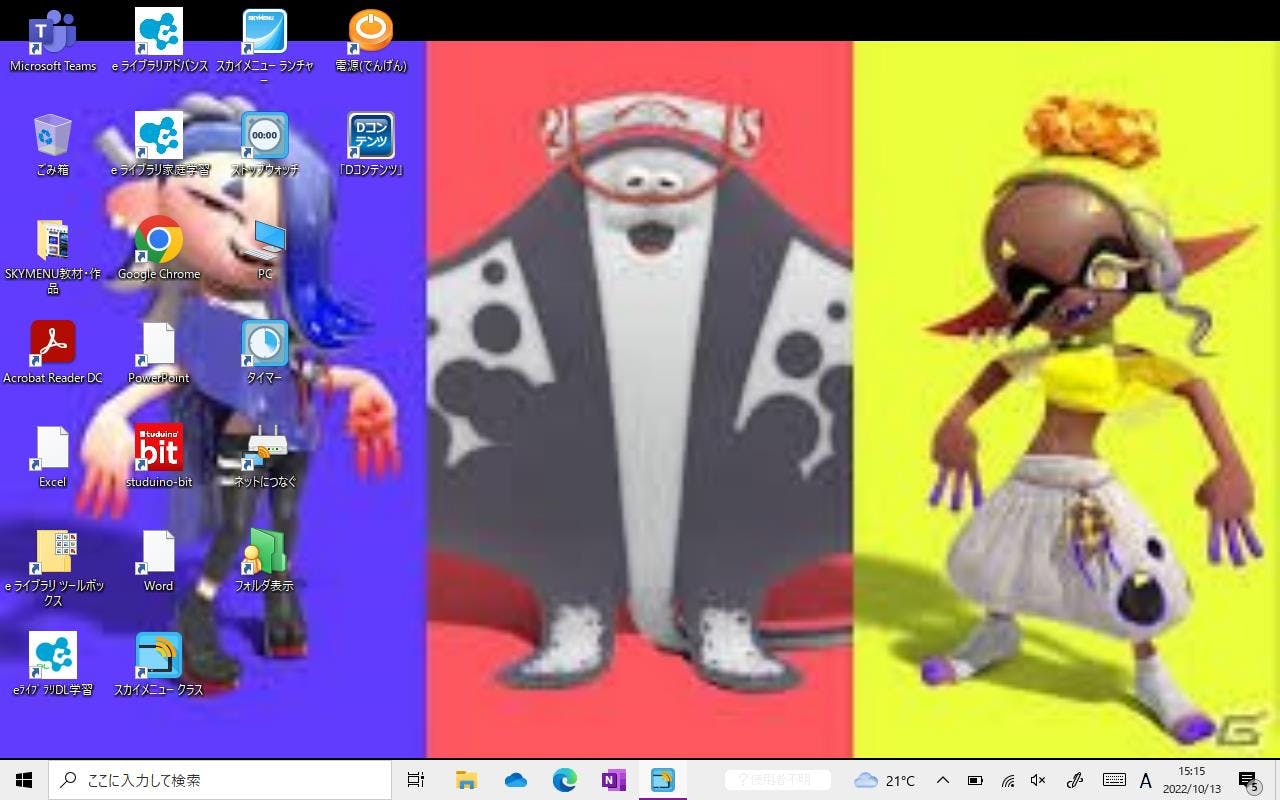Open the Windows Start menu
The image size is (1280, 800).
click(x=24, y=780)
